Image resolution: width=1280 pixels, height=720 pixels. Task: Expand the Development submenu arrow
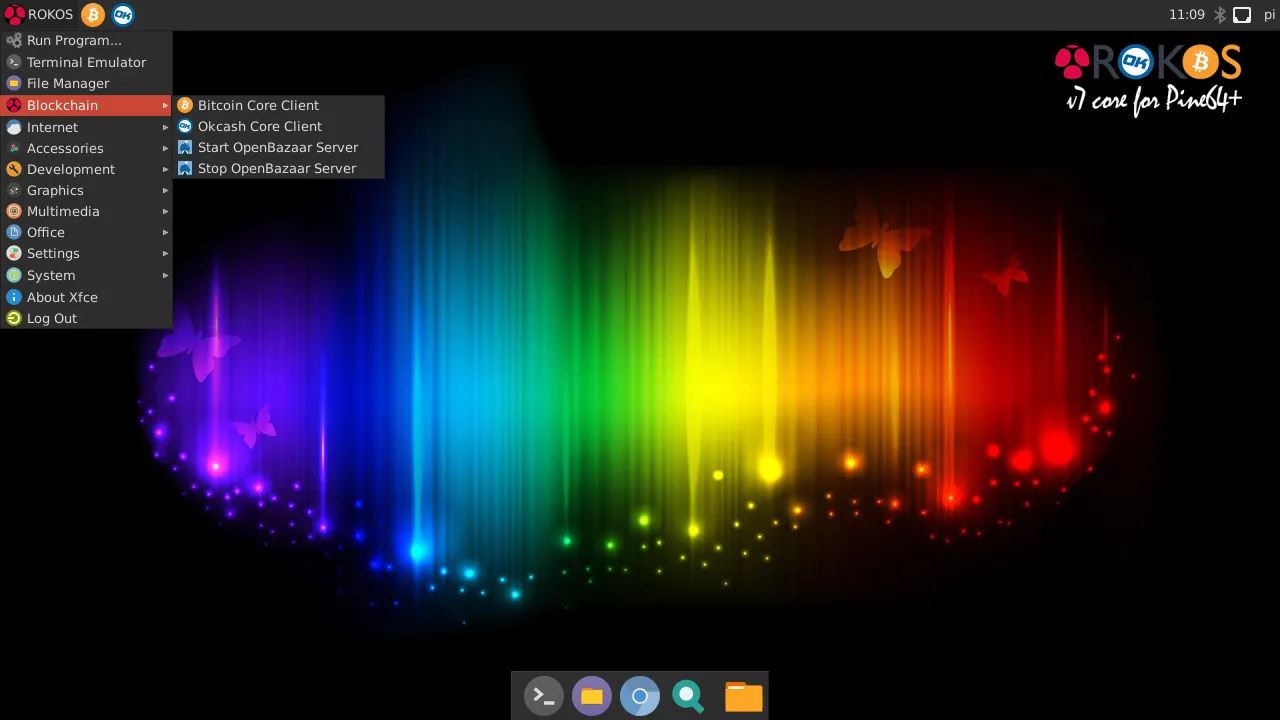[x=165, y=169]
